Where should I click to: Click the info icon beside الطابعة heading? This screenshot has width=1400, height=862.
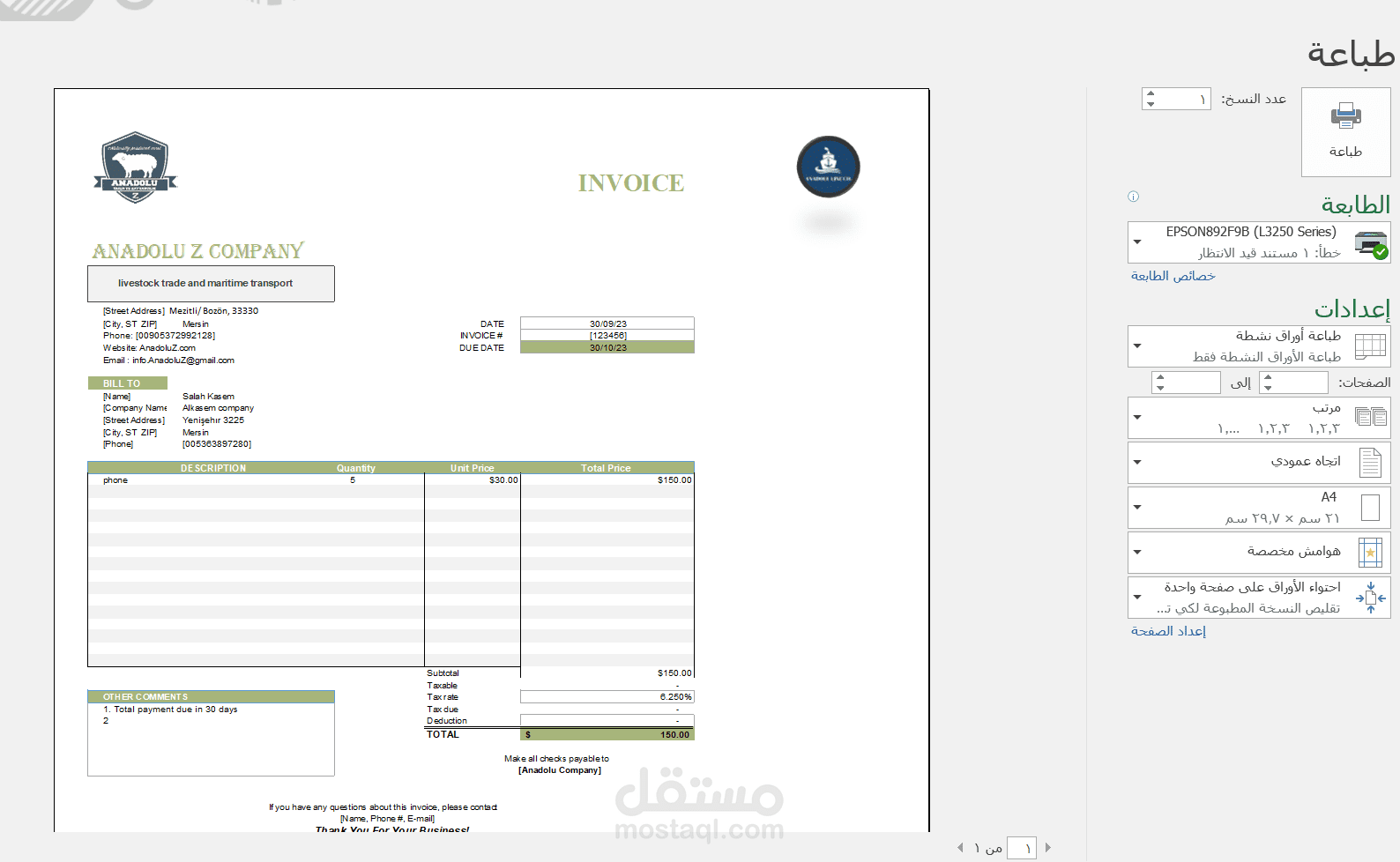1133,197
